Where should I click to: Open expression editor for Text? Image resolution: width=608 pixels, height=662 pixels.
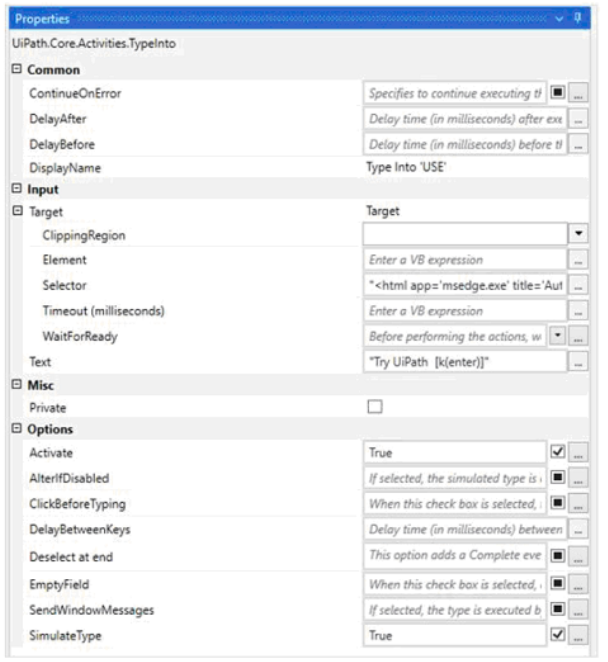[x=578, y=362]
